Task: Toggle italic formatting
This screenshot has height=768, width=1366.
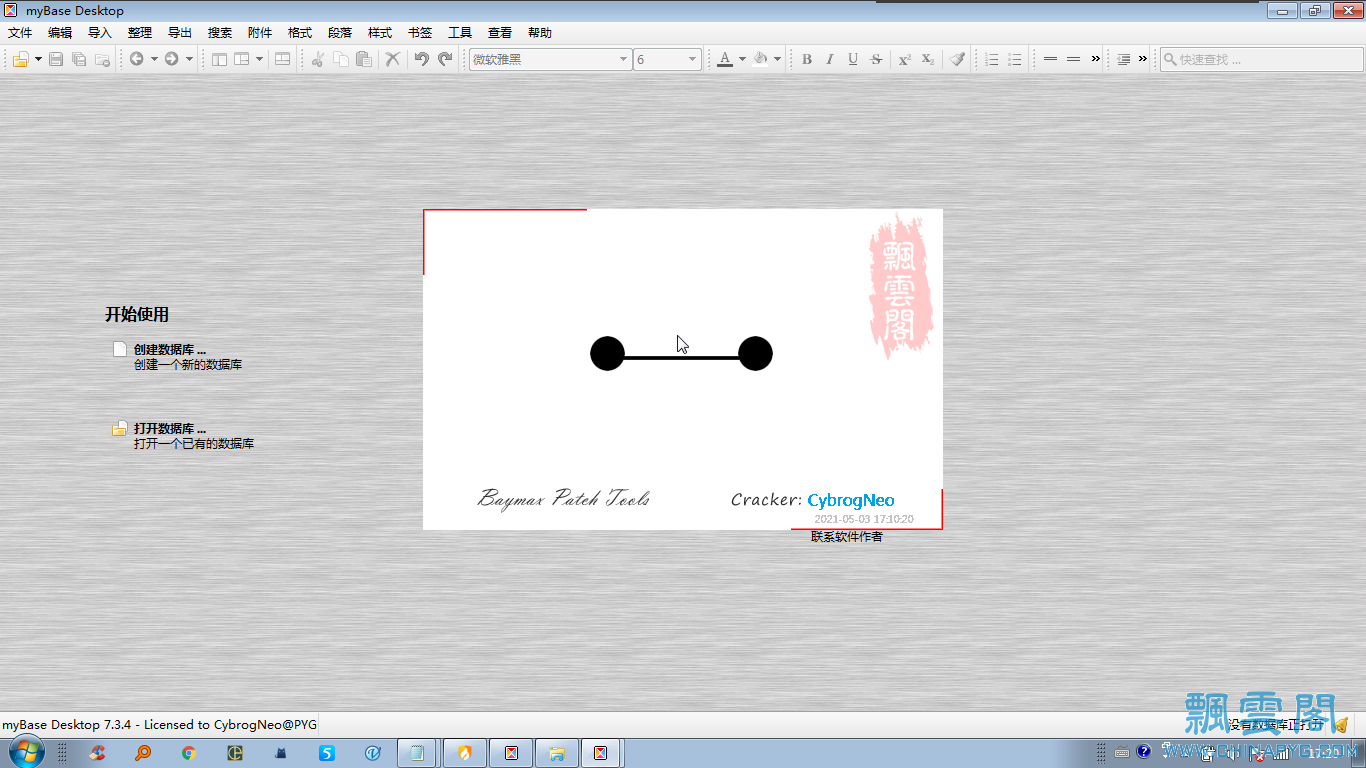Action: pos(829,59)
